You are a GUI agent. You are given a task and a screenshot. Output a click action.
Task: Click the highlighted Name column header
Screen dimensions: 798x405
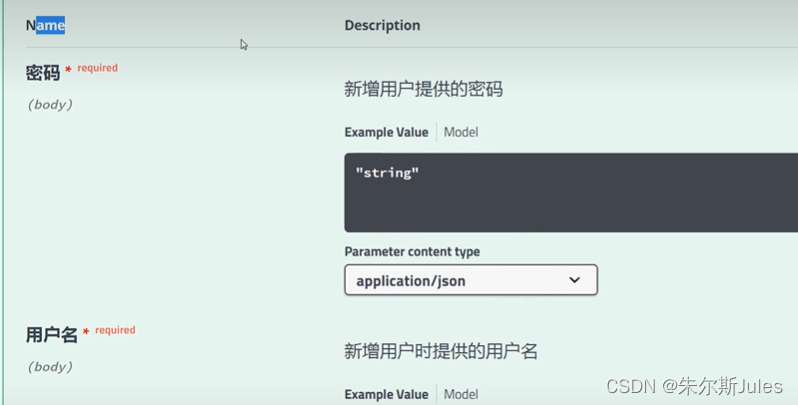[45, 25]
